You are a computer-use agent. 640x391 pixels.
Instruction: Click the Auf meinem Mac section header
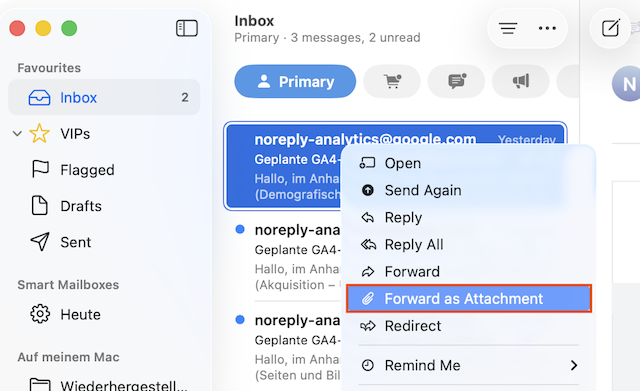(x=68, y=357)
